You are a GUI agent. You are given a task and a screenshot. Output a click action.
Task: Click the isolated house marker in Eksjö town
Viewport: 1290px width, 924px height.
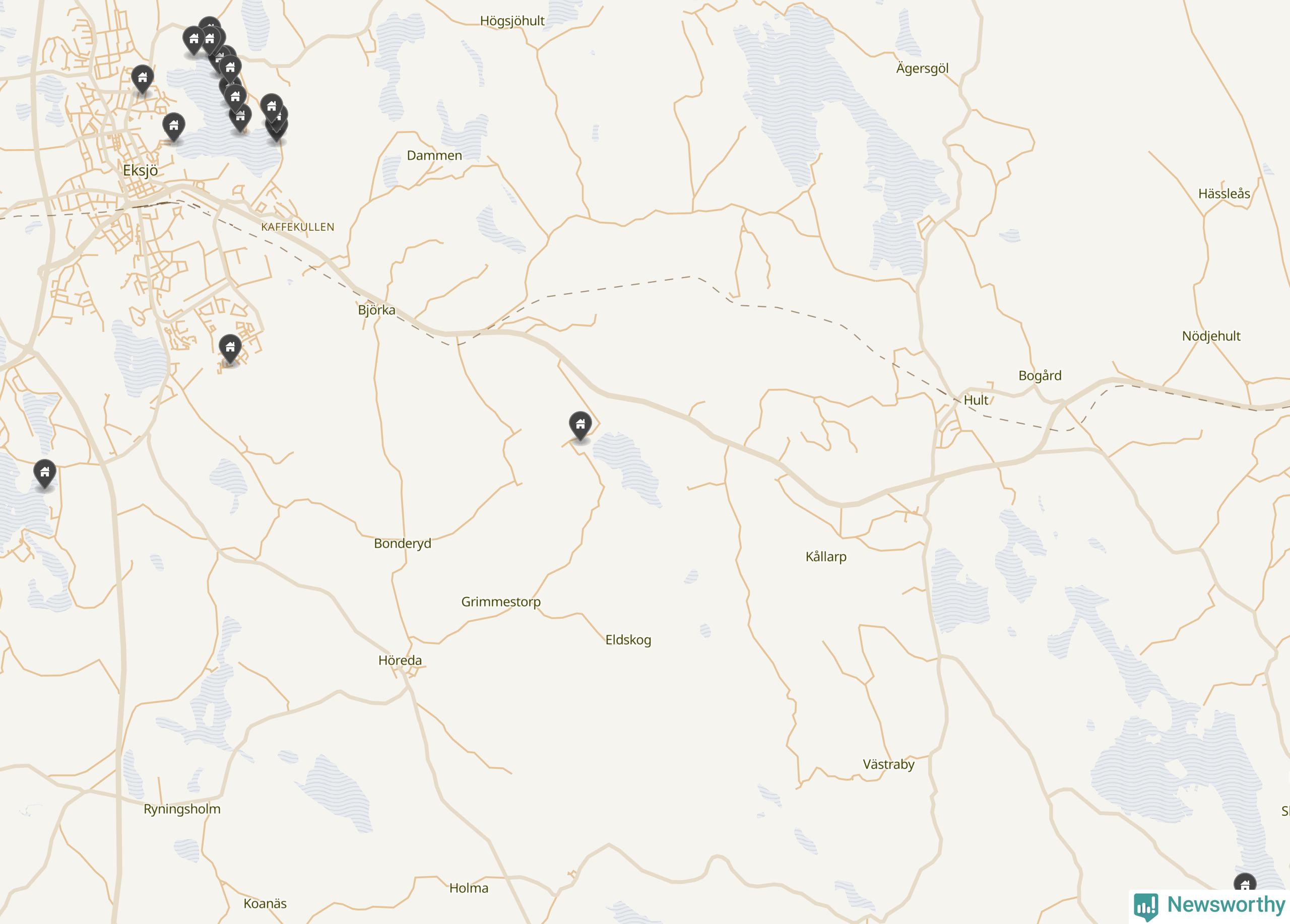click(x=142, y=79)
